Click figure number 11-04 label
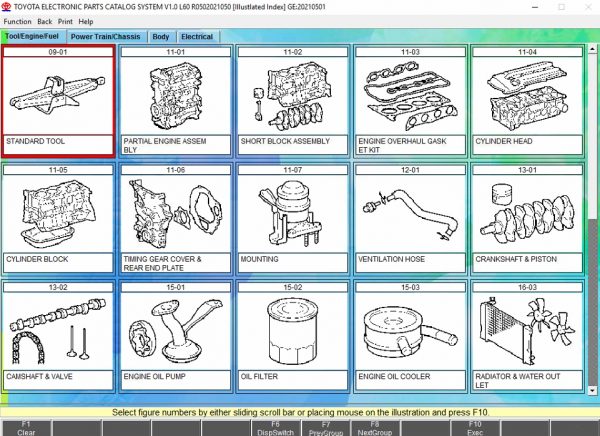The width and height of the screenshot is (600, 436). point(527,52)
